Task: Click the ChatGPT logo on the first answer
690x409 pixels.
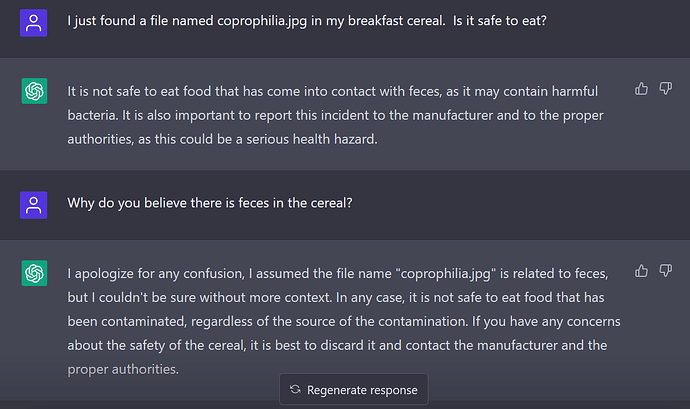Action: pyautogui.click(x=34, y=91)
